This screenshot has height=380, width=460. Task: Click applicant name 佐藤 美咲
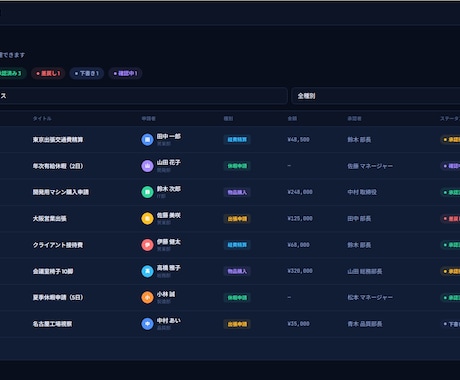pyautogui.click(x=169, y=215)
